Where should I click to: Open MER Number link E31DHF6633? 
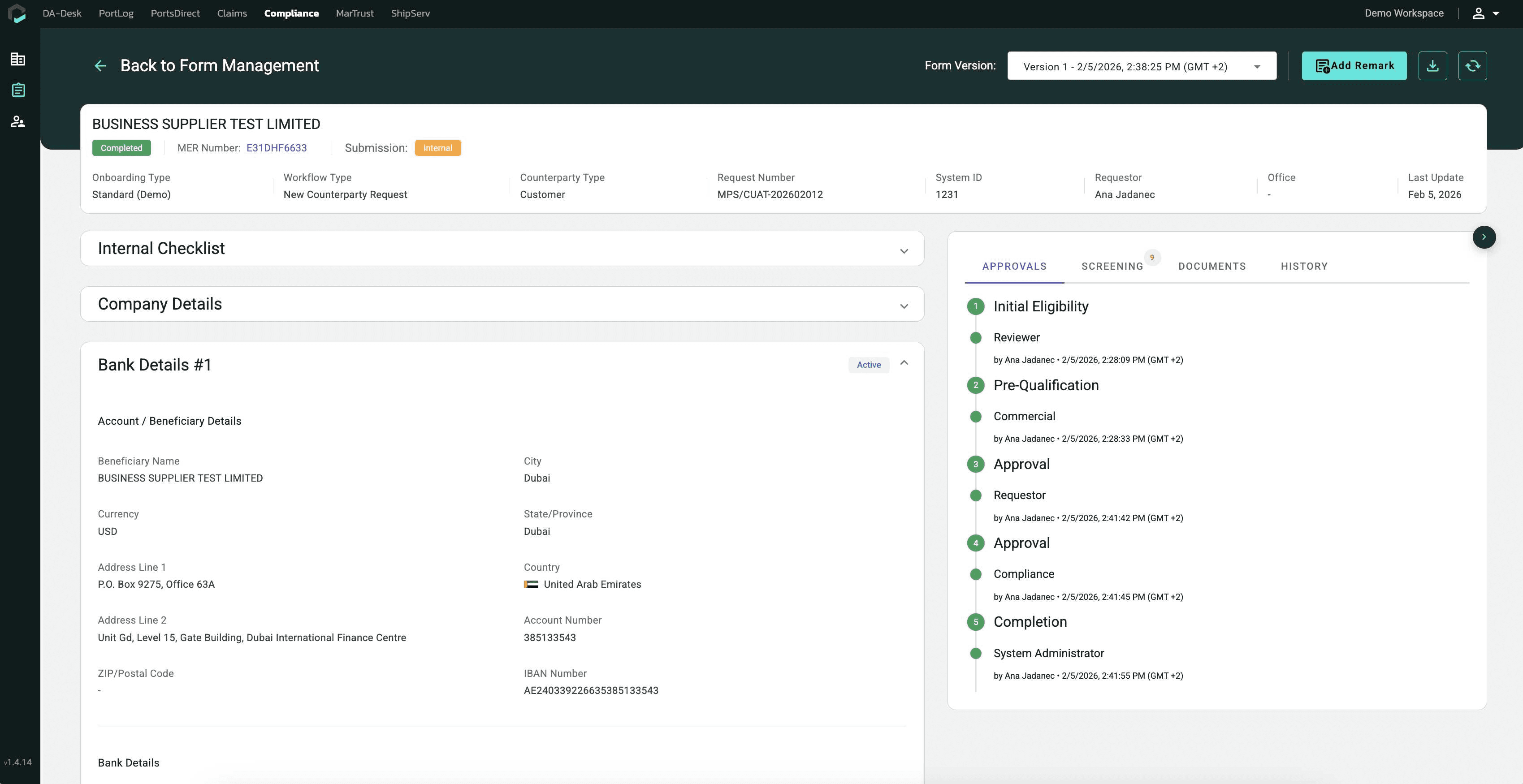277,148
